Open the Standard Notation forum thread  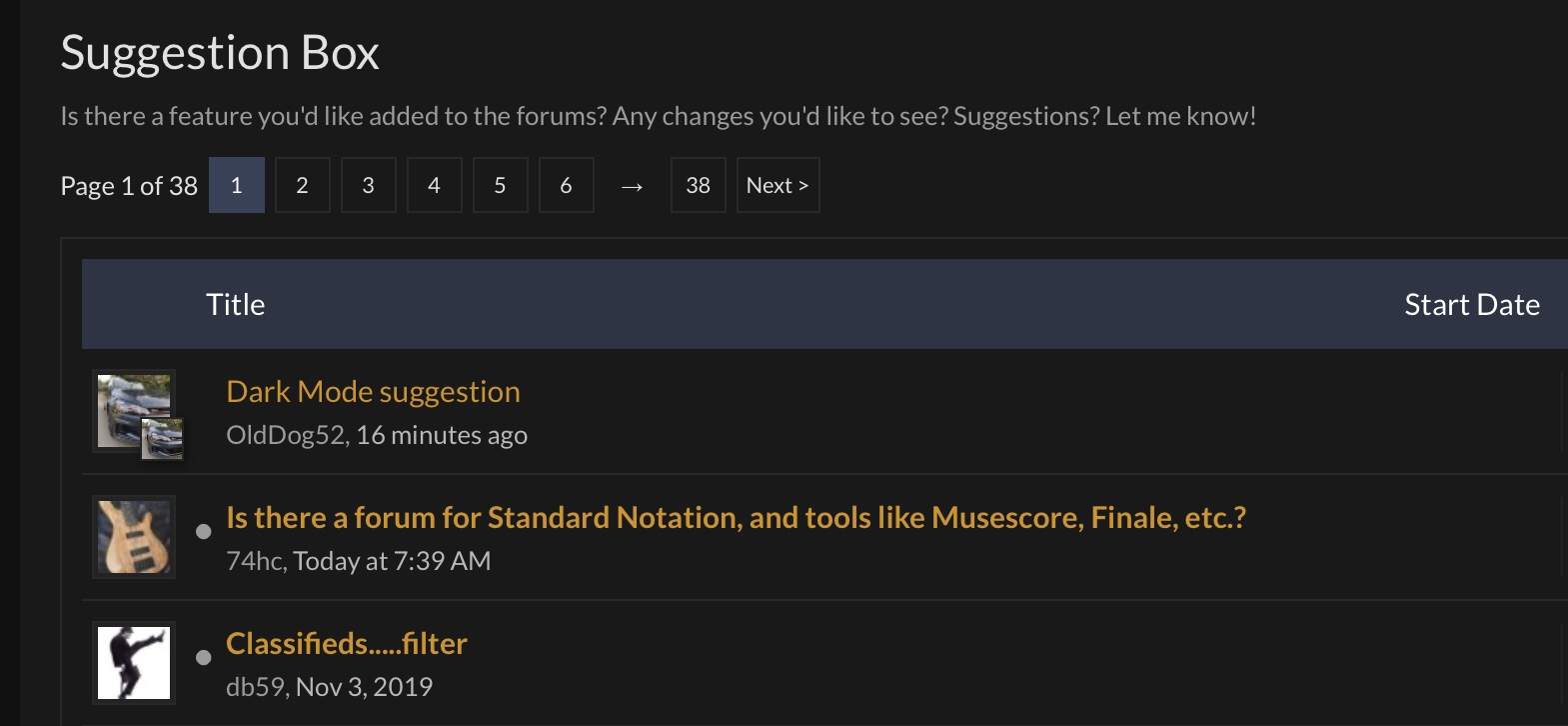pos(736,517)
